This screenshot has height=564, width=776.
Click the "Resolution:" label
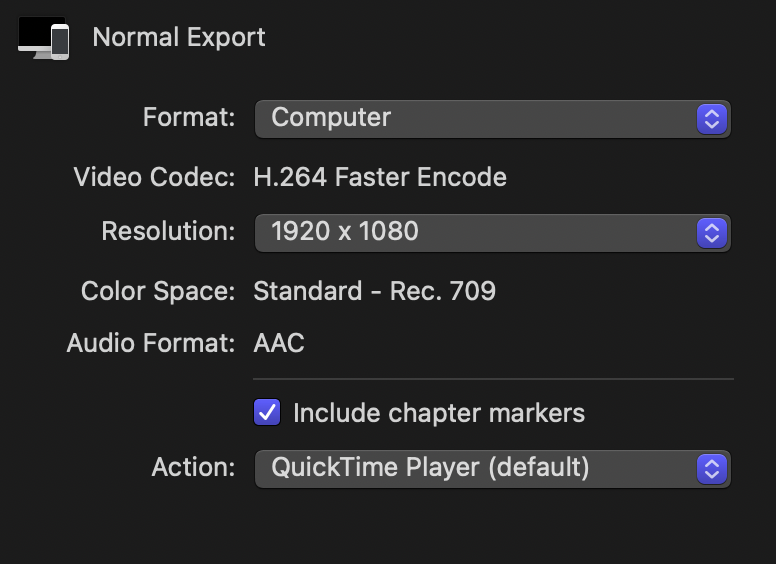(168, 232)
